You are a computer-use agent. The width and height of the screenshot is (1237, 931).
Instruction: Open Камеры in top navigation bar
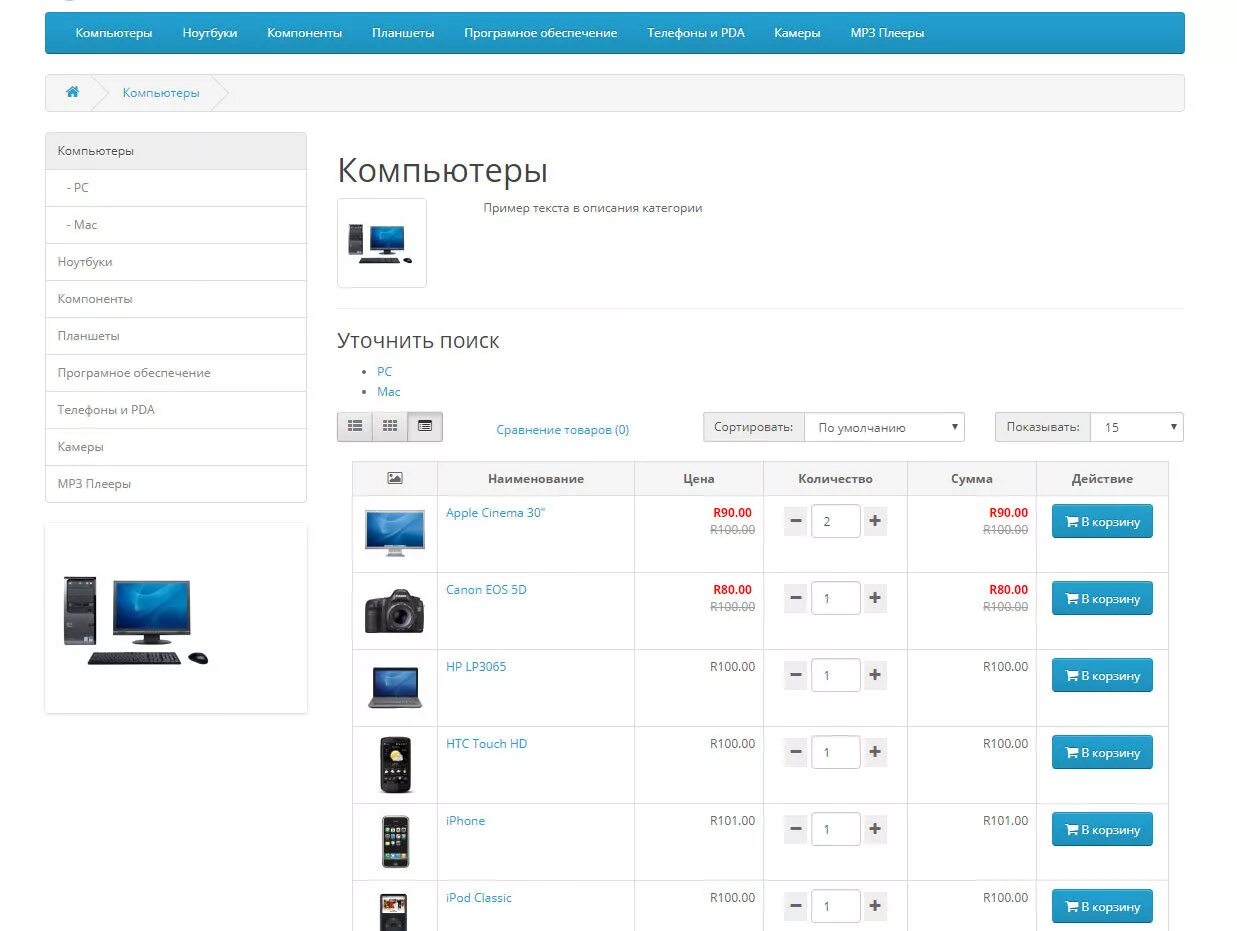click(797, 33)
